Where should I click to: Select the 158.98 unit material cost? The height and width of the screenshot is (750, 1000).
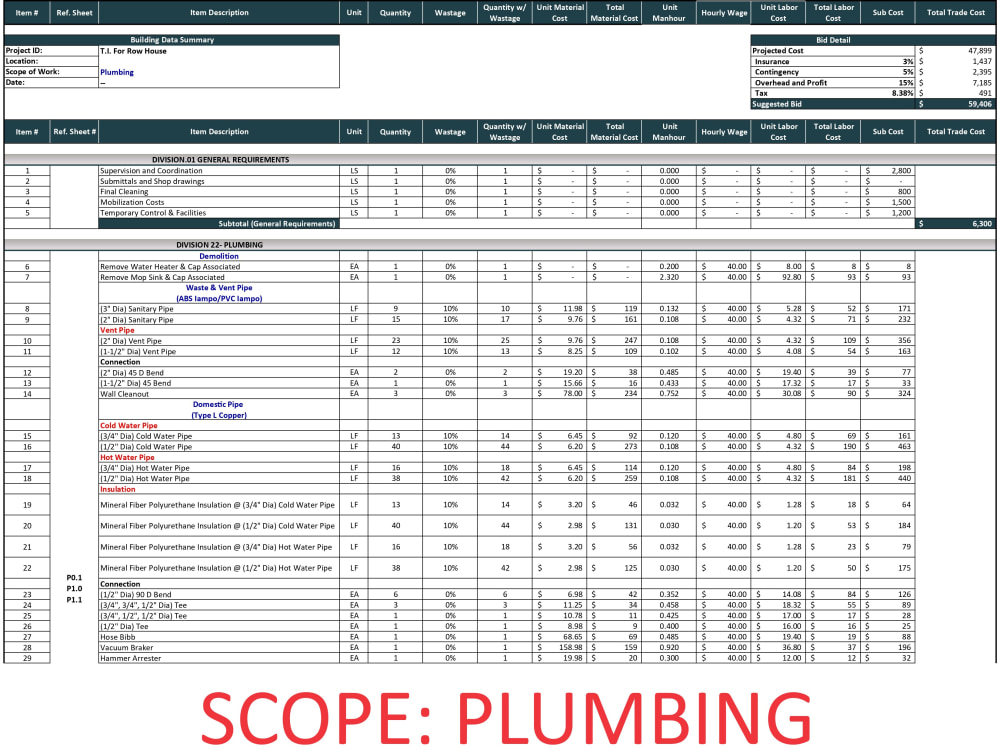pos(570,647)
